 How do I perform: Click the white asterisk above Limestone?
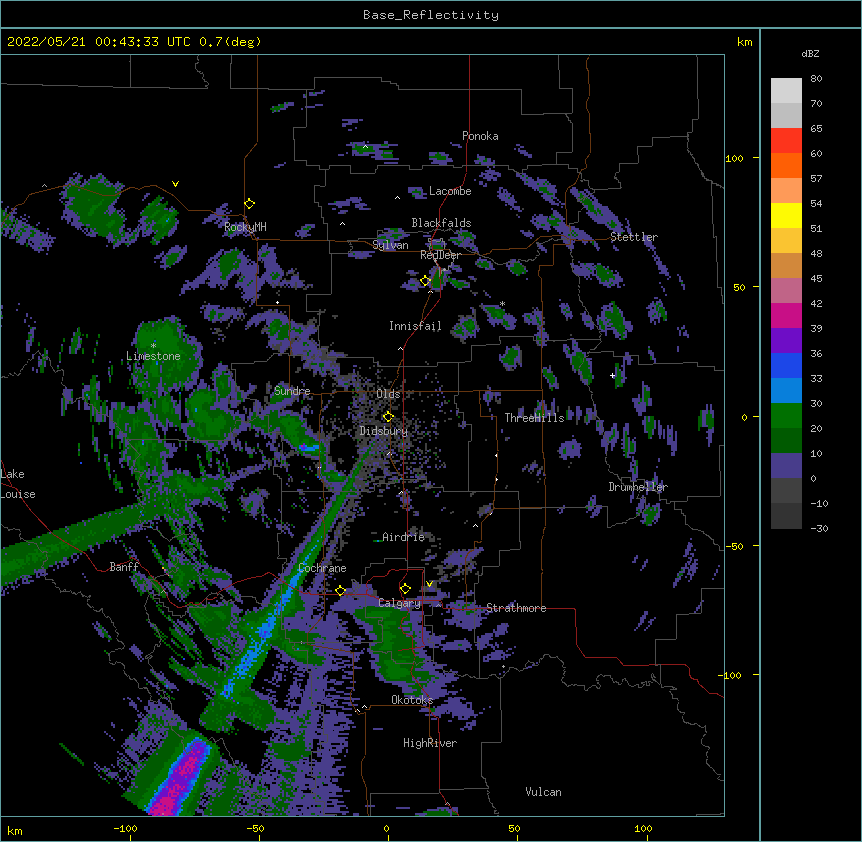153,346
